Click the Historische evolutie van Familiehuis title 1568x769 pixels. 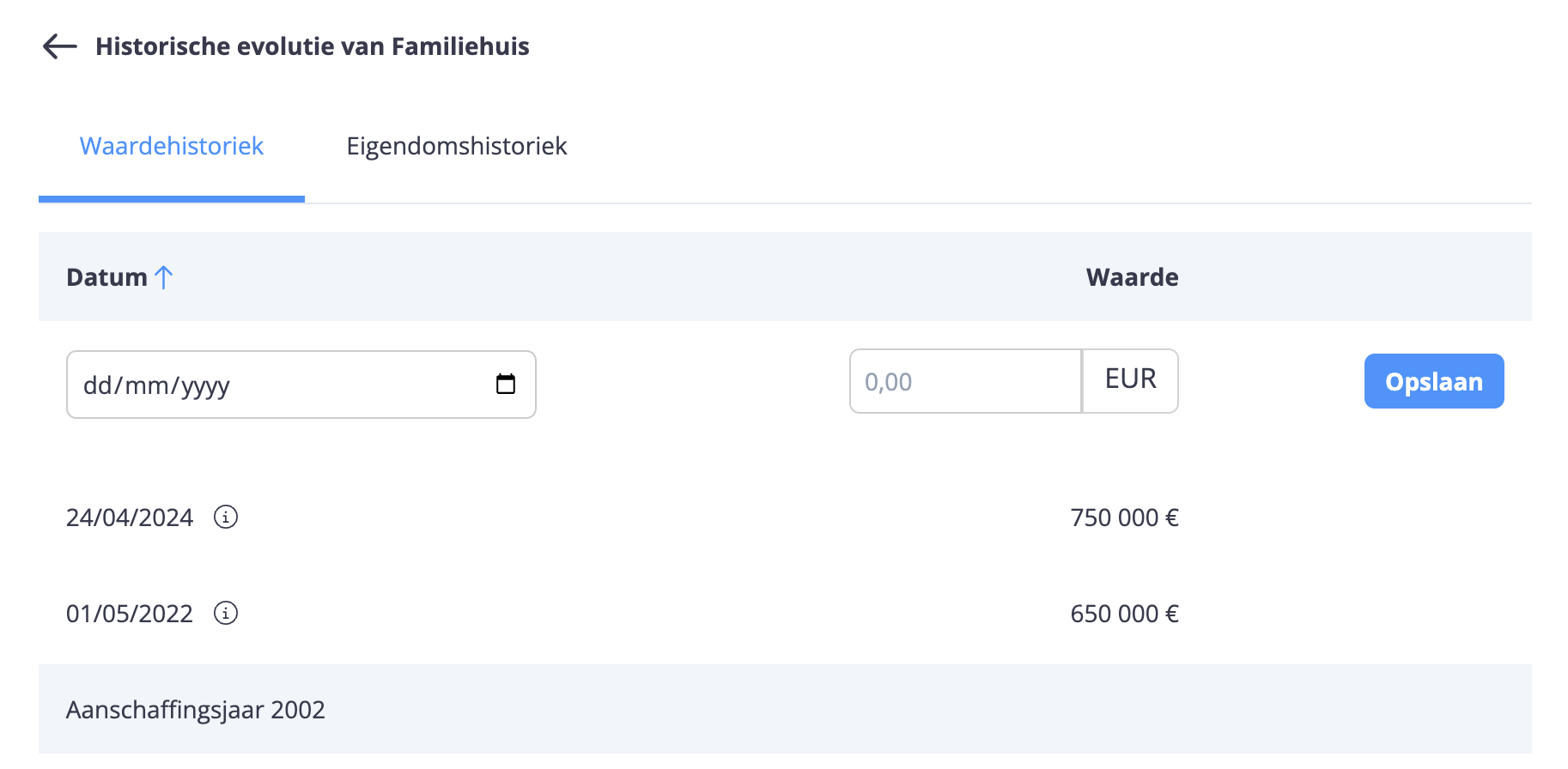[x=313, y=46]
